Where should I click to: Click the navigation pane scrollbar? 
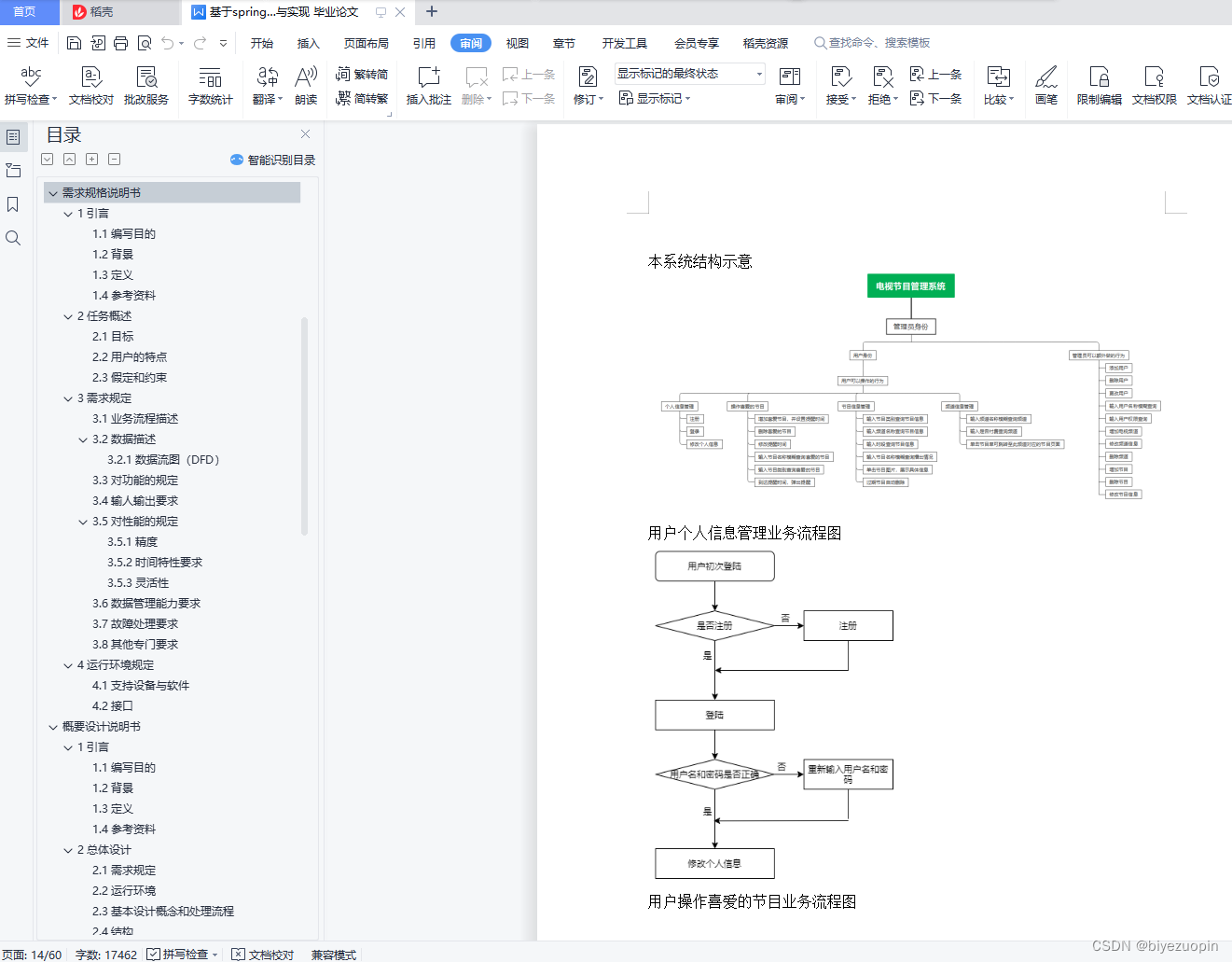tap(304, 426)
